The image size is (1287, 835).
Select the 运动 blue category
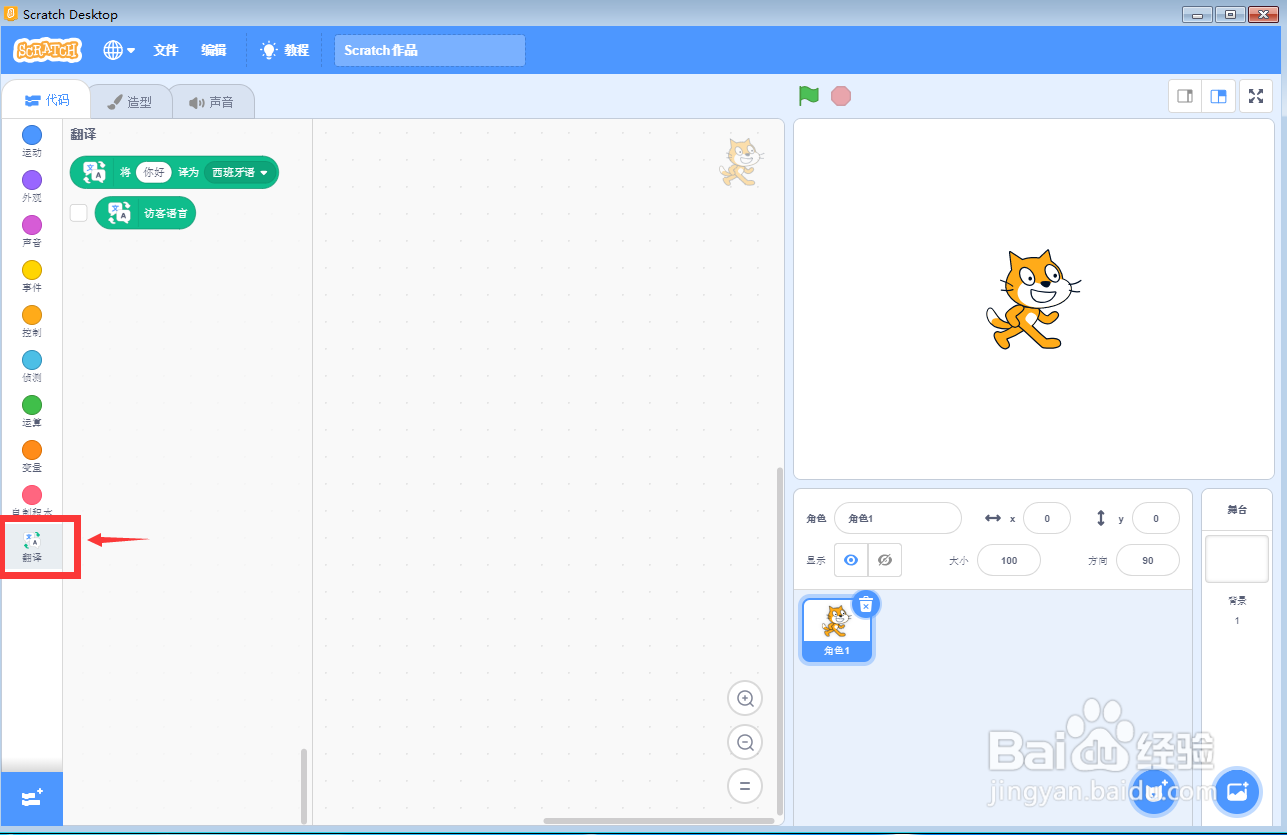[32, 141]
